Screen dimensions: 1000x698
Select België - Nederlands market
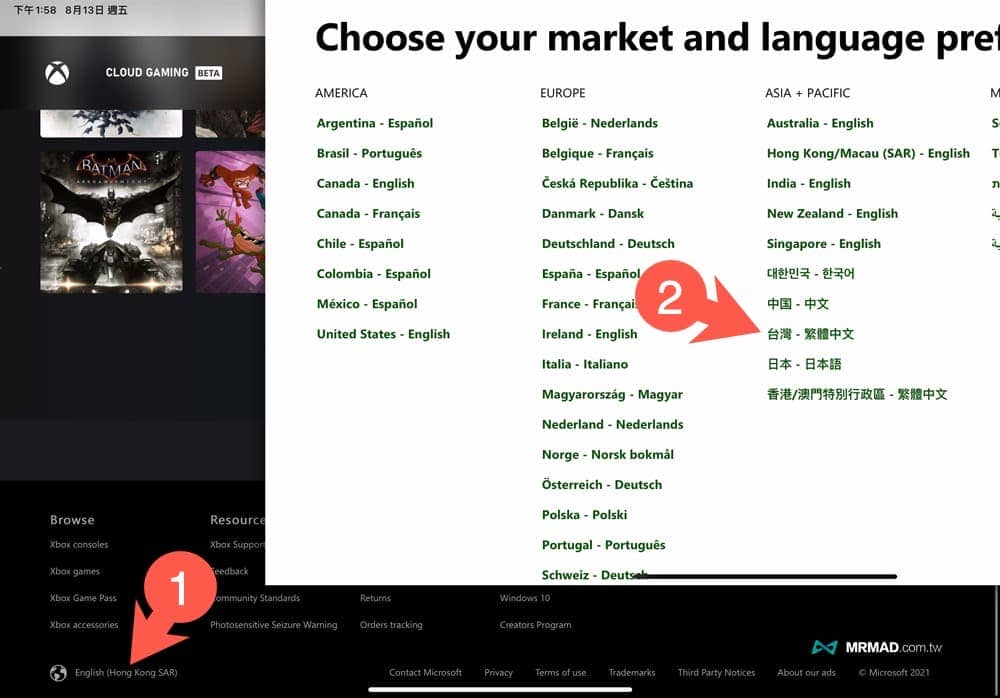click(x=599, y=123)
